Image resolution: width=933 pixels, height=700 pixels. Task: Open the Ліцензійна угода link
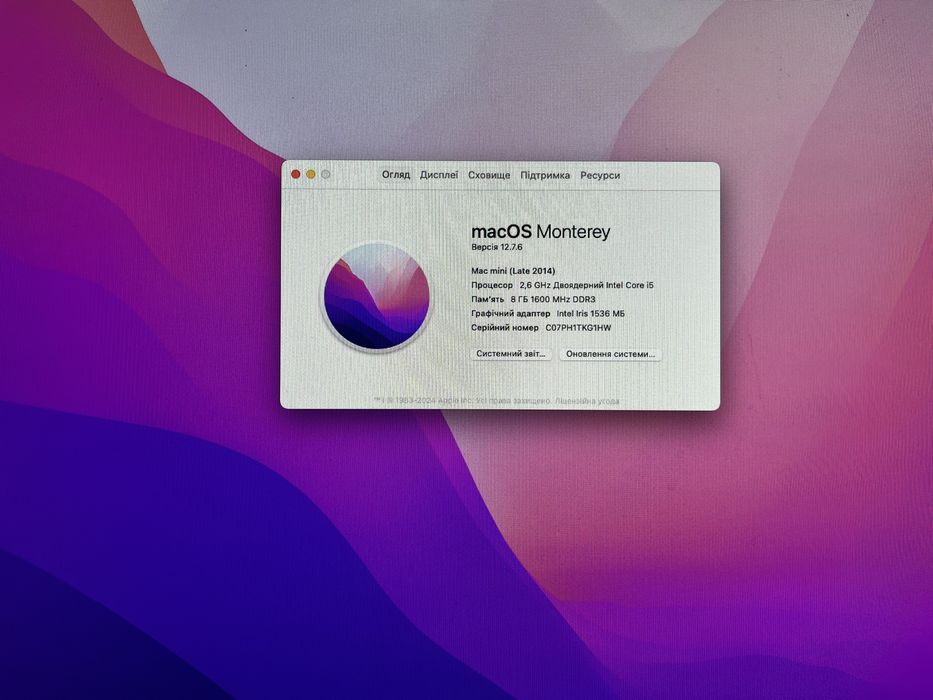coord(587,401)
